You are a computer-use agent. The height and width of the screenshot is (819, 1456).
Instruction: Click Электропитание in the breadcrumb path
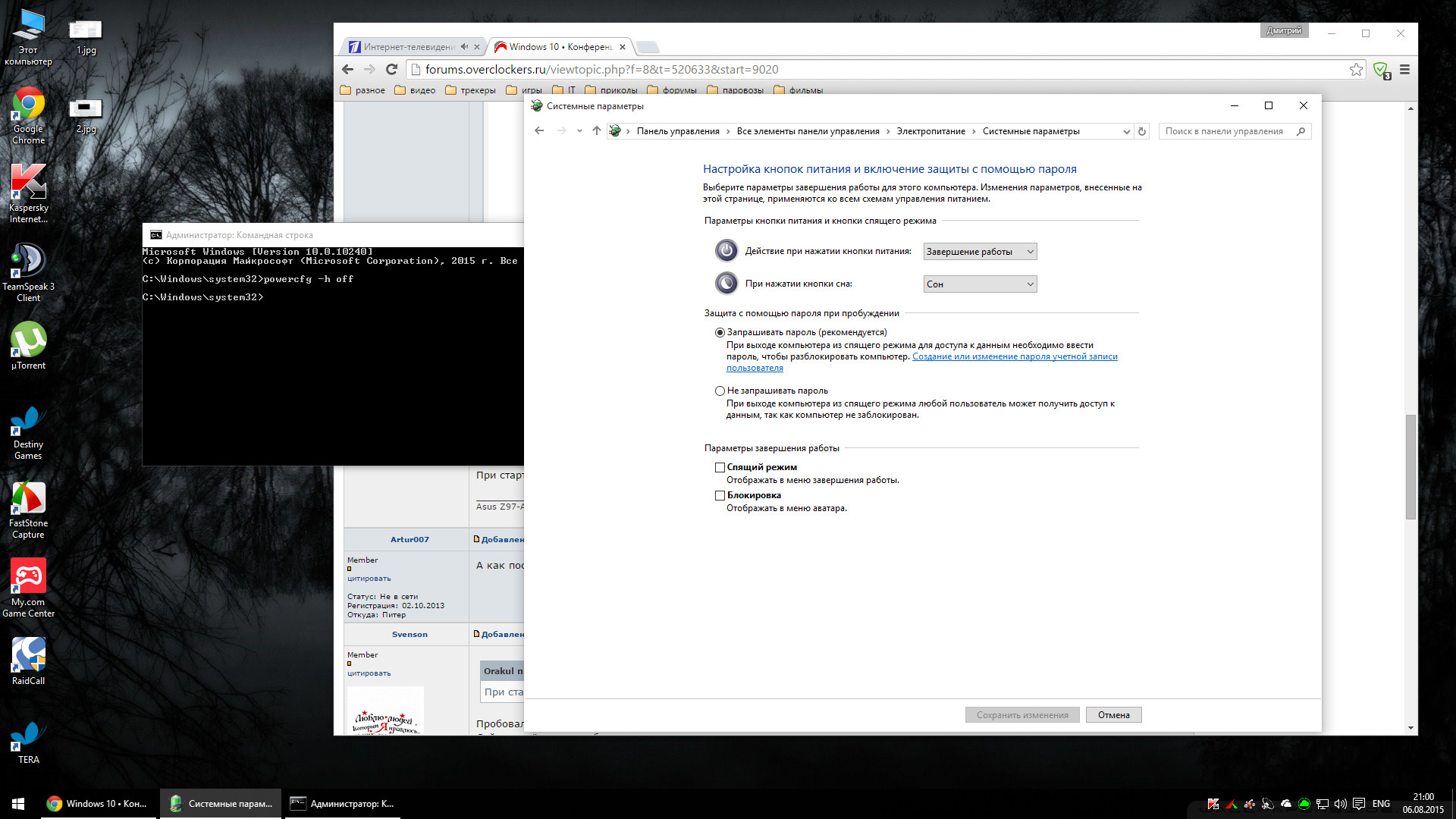pyautogui.click(x=930, y=131)
